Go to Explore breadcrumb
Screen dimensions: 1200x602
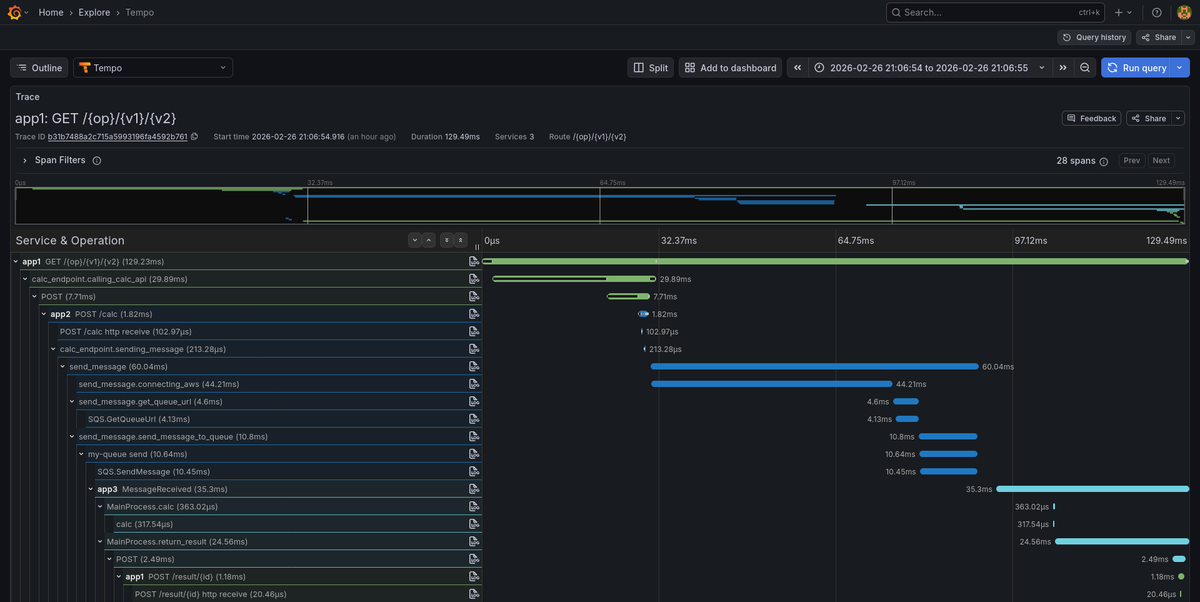[x=95, y=12]
